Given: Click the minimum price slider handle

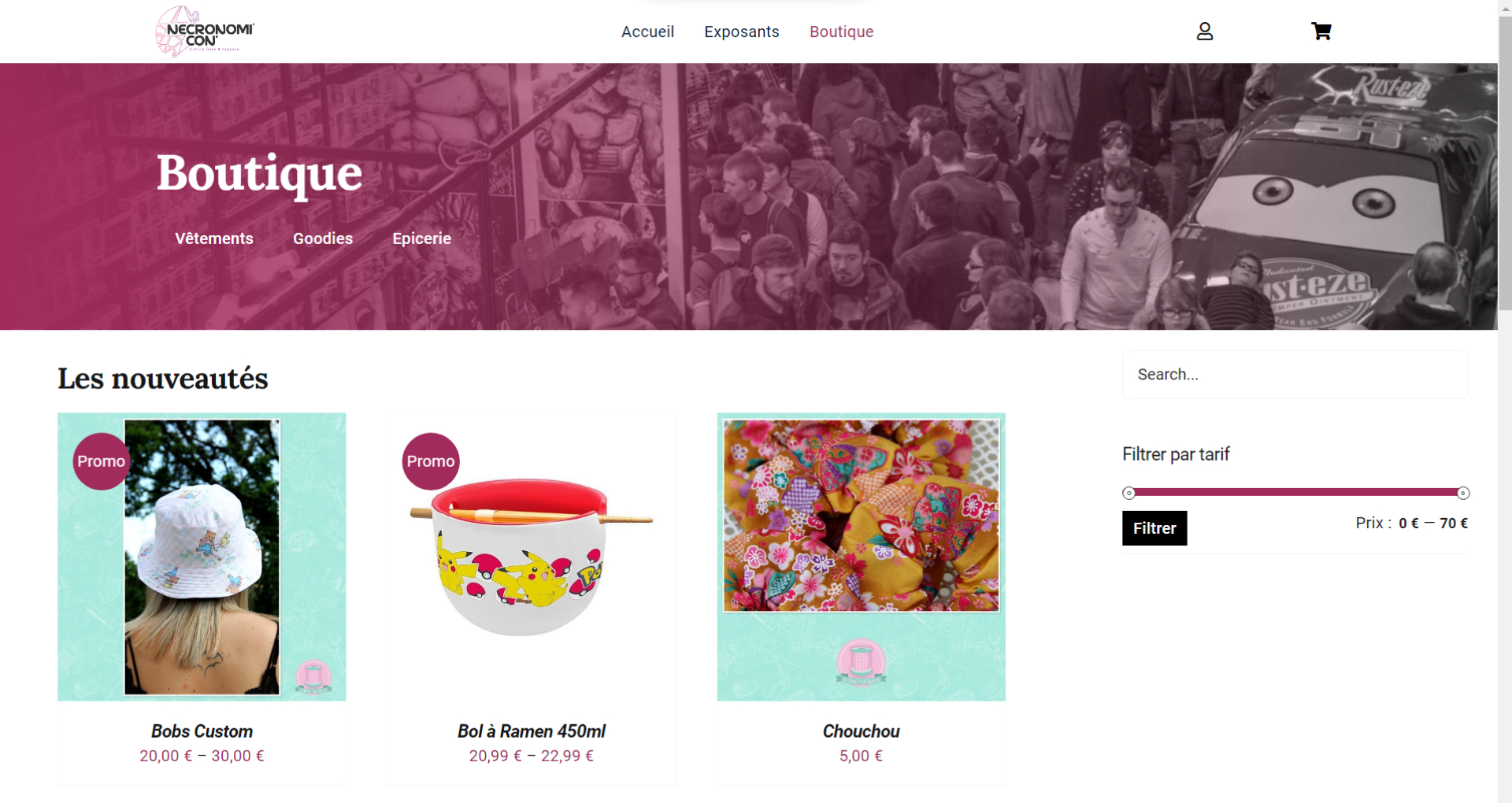Looking at the screenshot, I should coord(1128,493).
